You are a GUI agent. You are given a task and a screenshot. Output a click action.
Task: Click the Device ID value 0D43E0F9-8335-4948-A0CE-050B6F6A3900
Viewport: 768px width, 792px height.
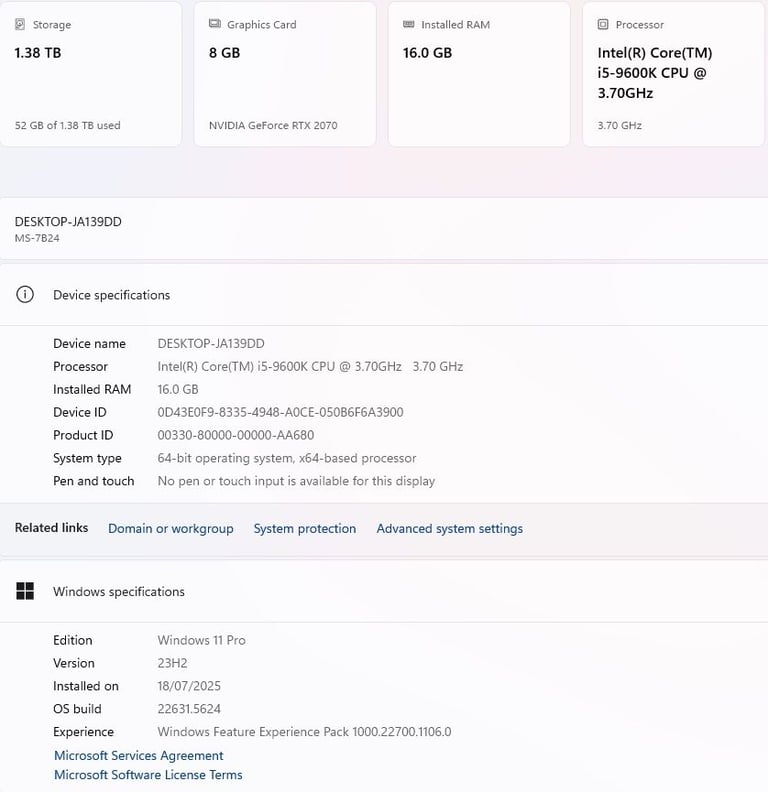pyautogui.click(x=280, y=412)
